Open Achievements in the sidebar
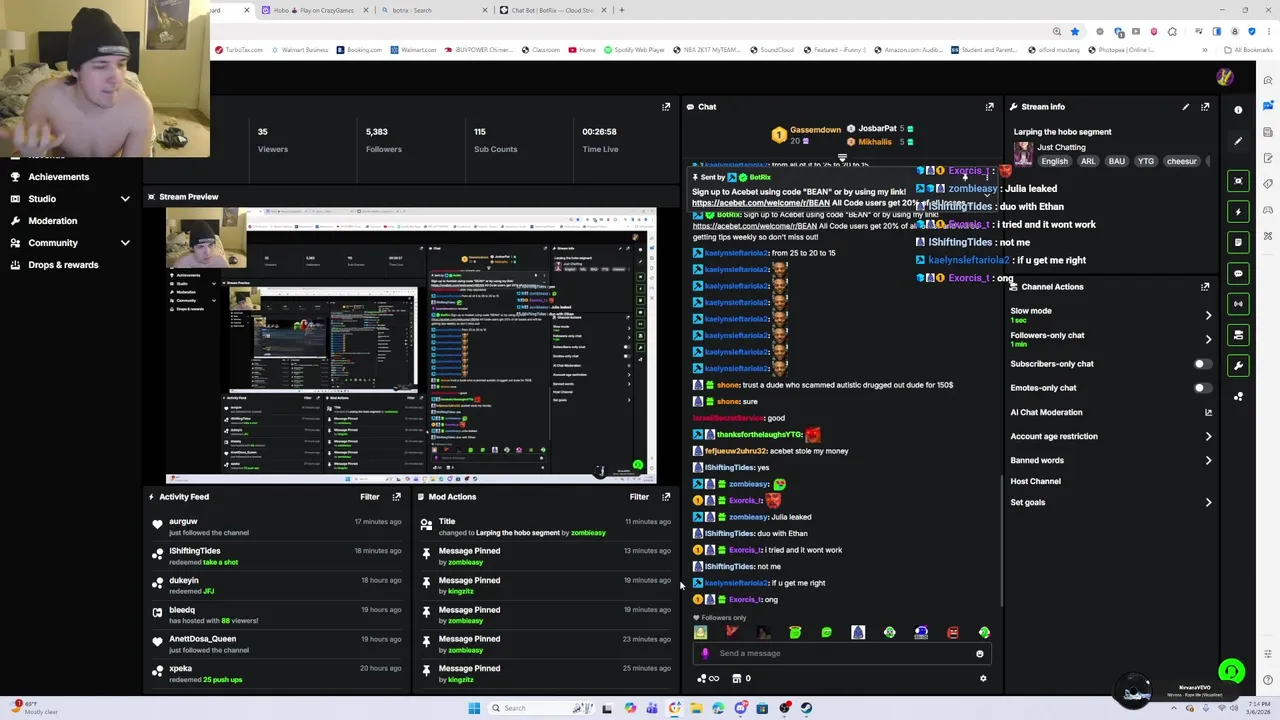Image resolution: width=1280 pixels, height=720 pixels. point(59,177)
